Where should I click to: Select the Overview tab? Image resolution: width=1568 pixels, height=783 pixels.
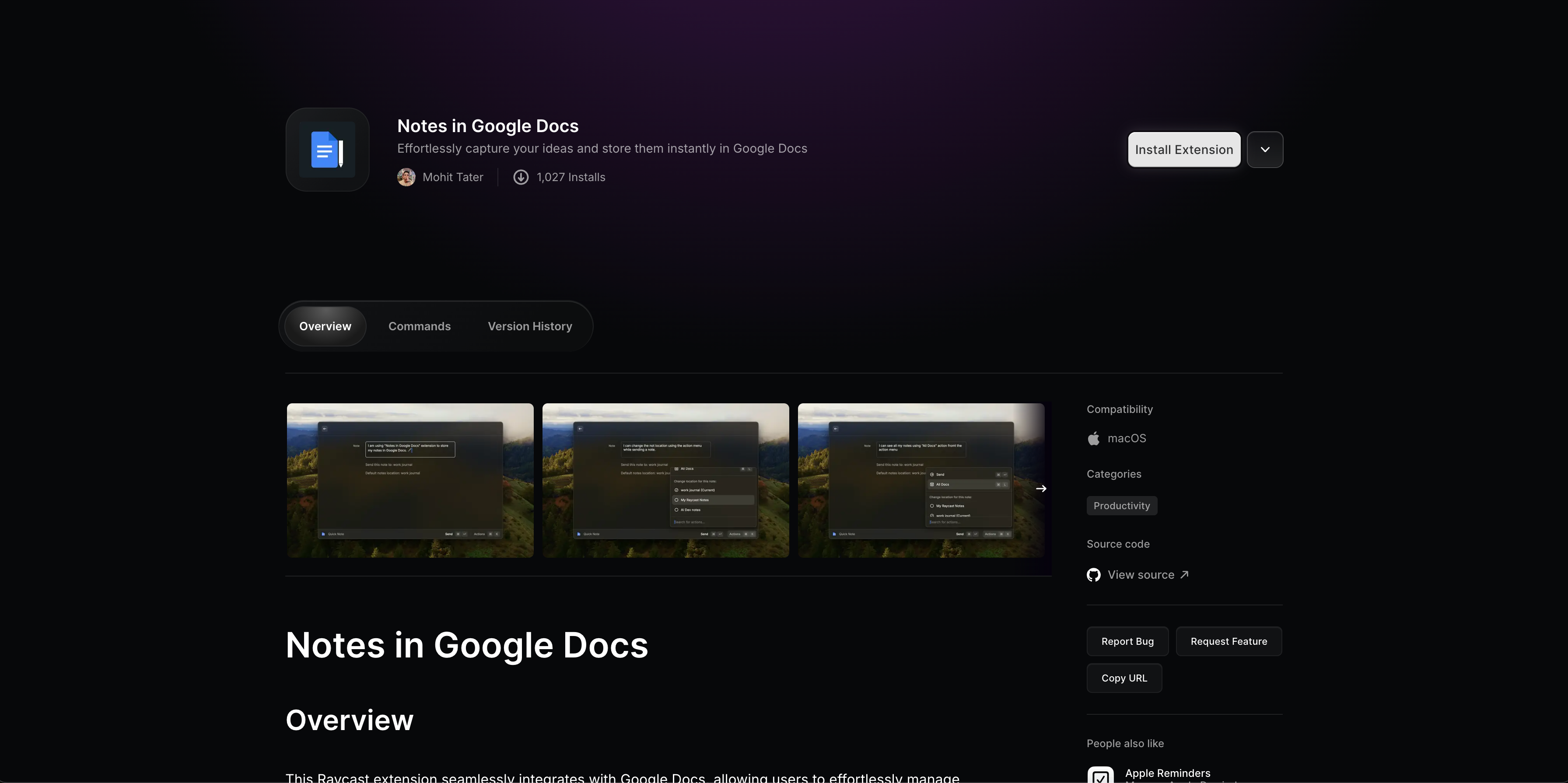(325, 326)
